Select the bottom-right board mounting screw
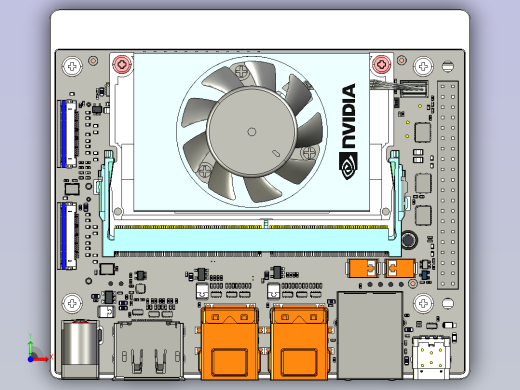The height and width of the screenshot is (390, 520). pyautogui.click(x=423, y=303)
